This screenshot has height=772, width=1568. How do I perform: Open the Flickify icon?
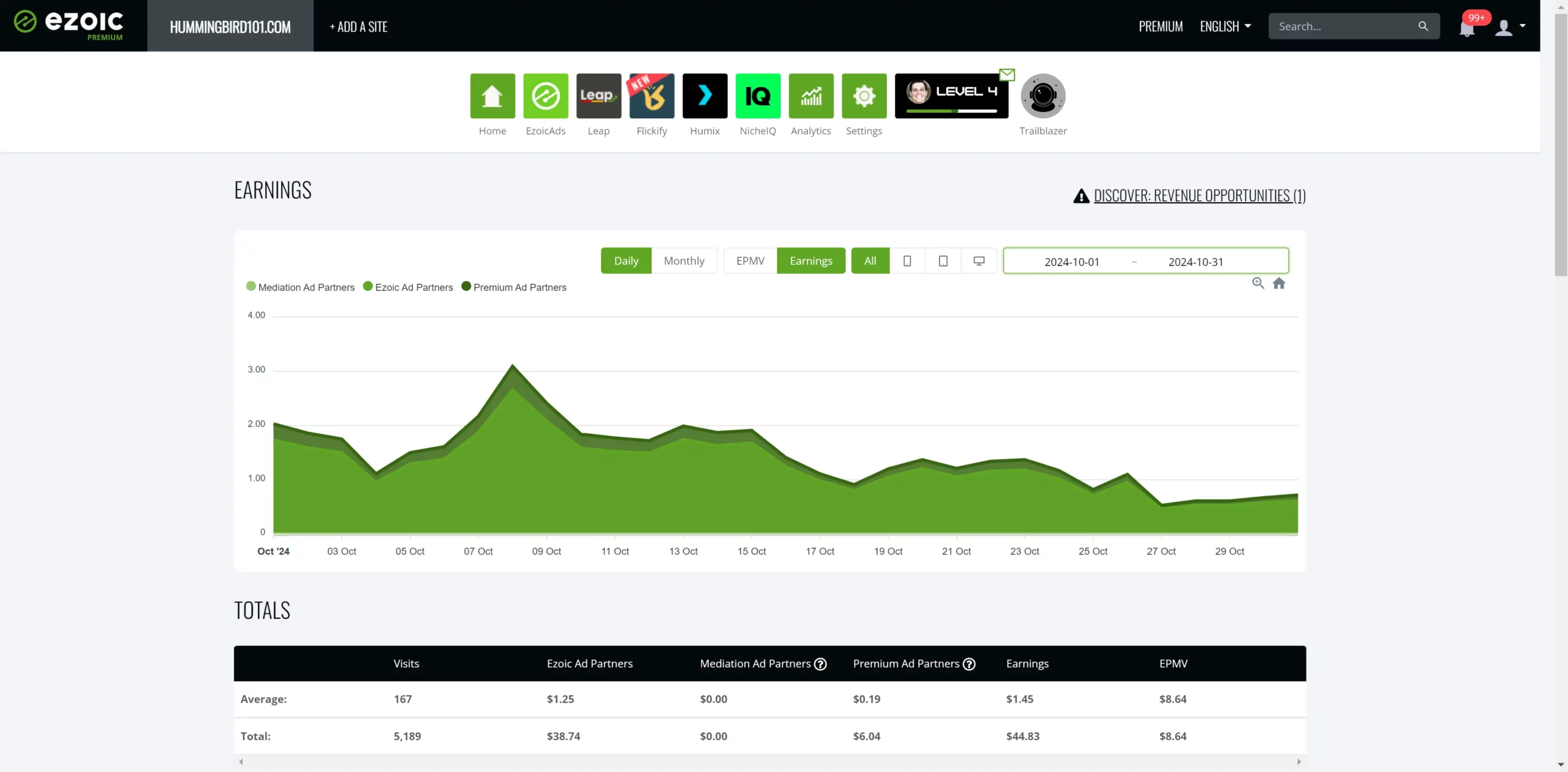(x=652, y=96)
